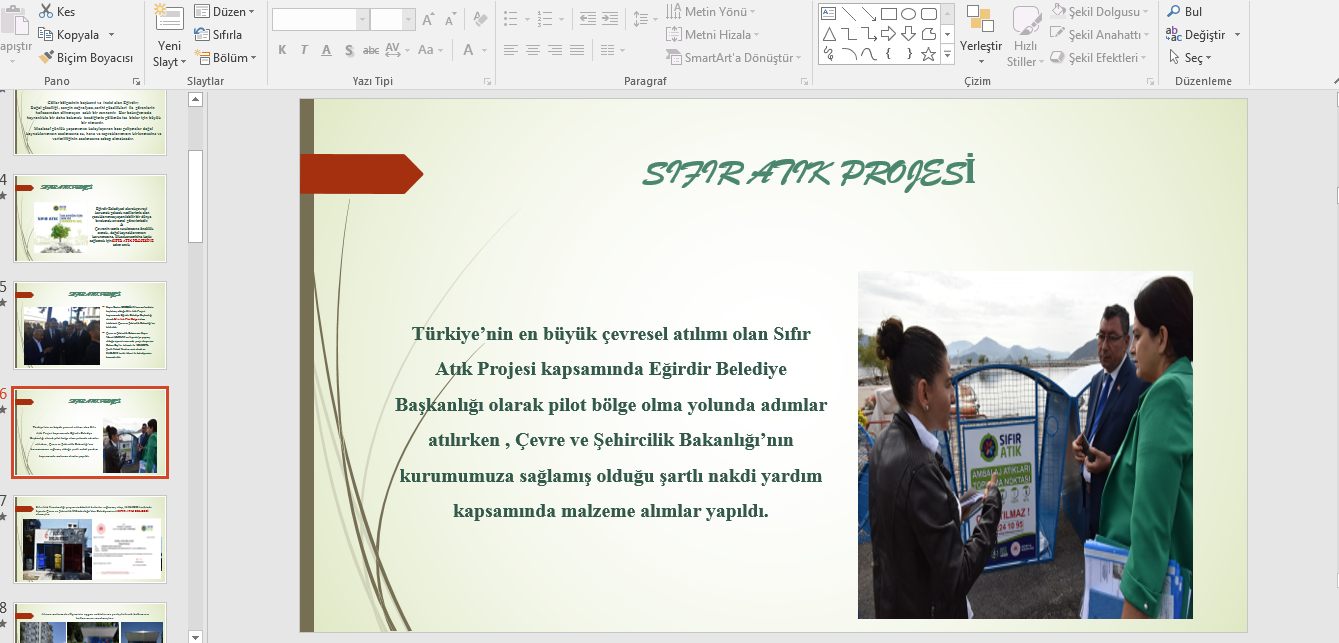This screenshot has height=643, width=1339.
Task: Select the left brace shape
Action: coord(888,54)
